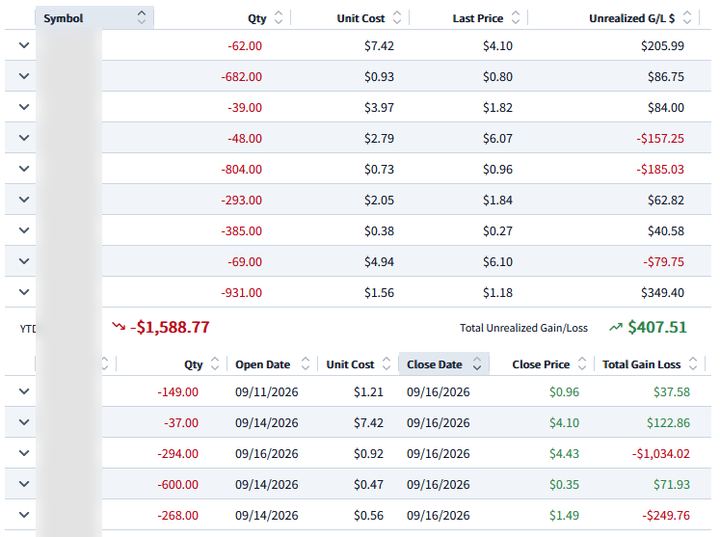
Task: Sort lower table by Unit Cost
Action: (x=350, y=364)
